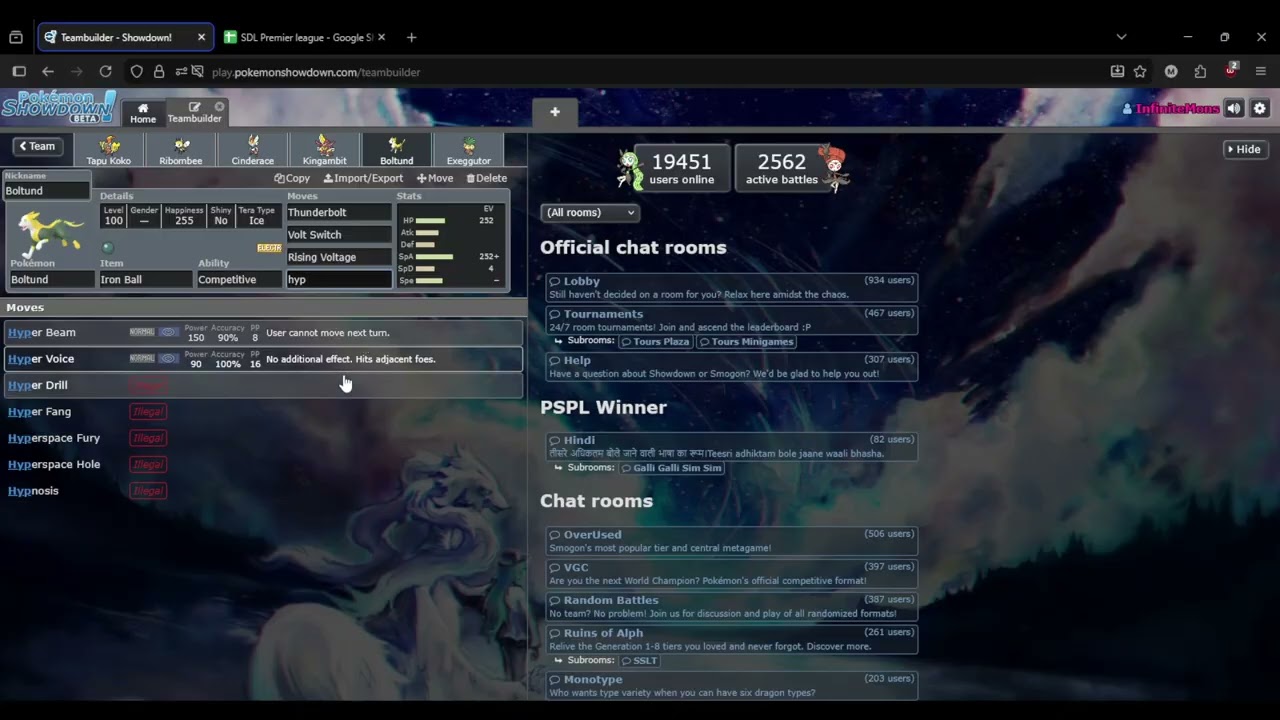The height and width of the screenshot is (720, 1280).
Task: Select Cinderace team slot
Action: tap(253, 150)
